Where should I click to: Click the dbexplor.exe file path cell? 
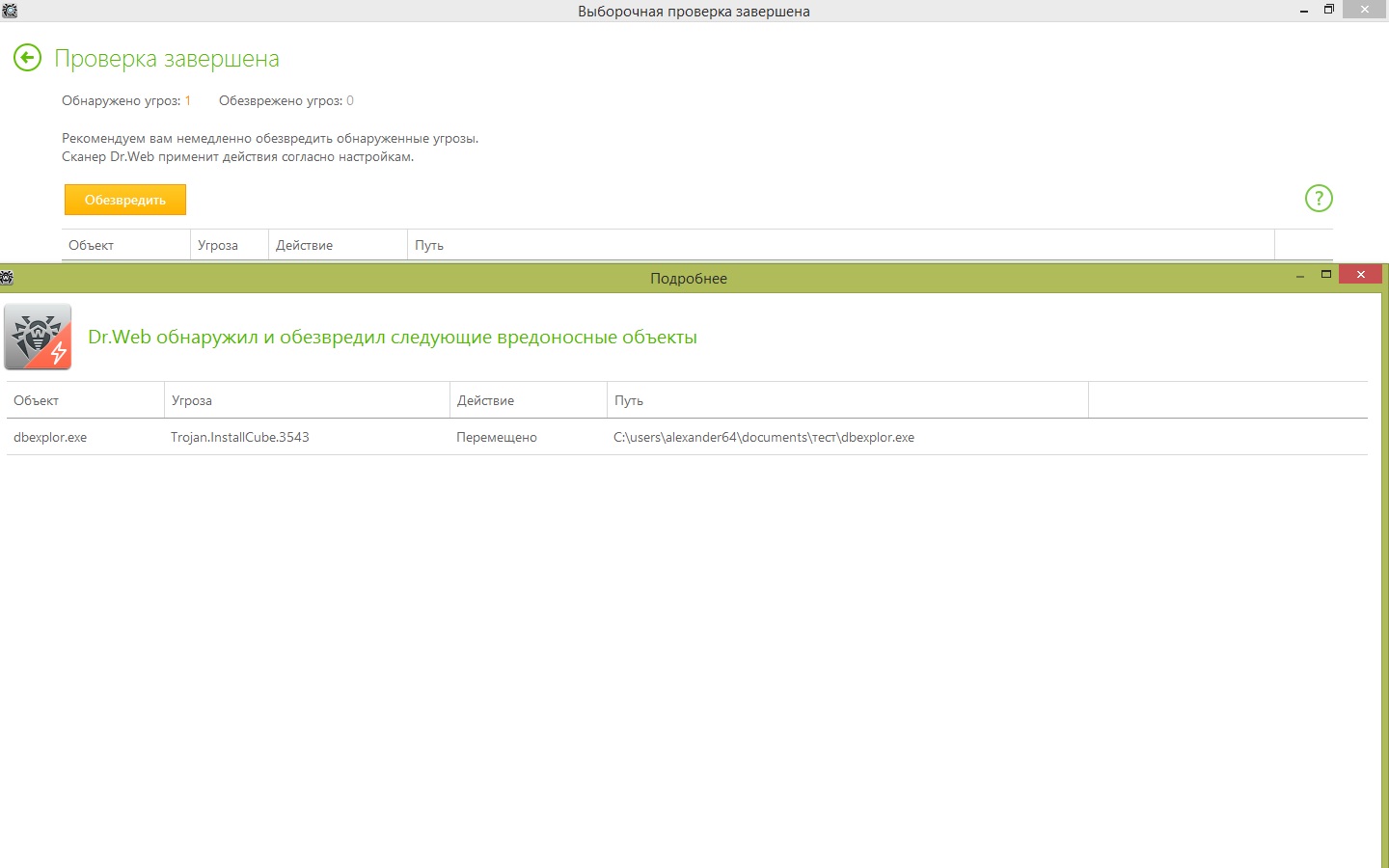pyautogui.click(x=764, y=437)
